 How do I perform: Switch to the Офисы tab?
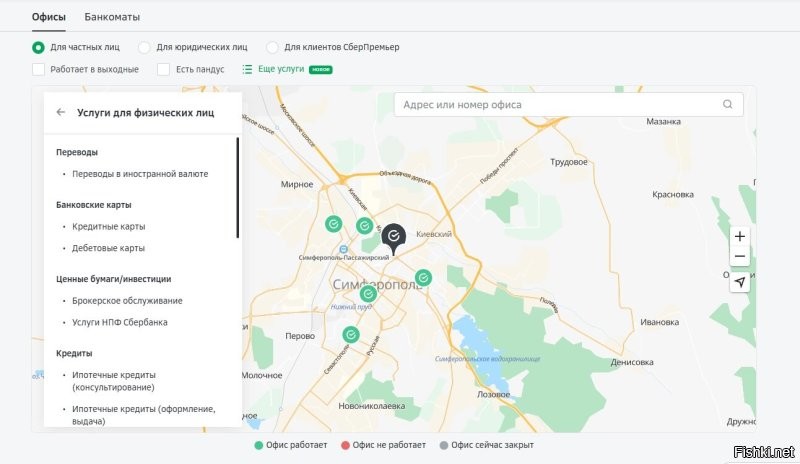tap(48, 17)
